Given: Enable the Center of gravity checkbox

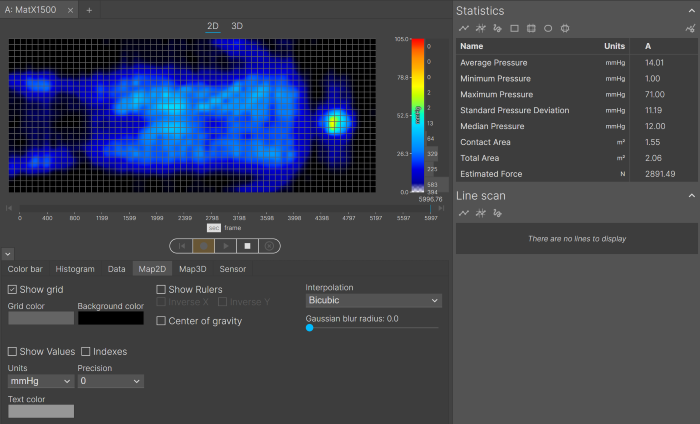Looking at the screenshot, I should 161,321.
